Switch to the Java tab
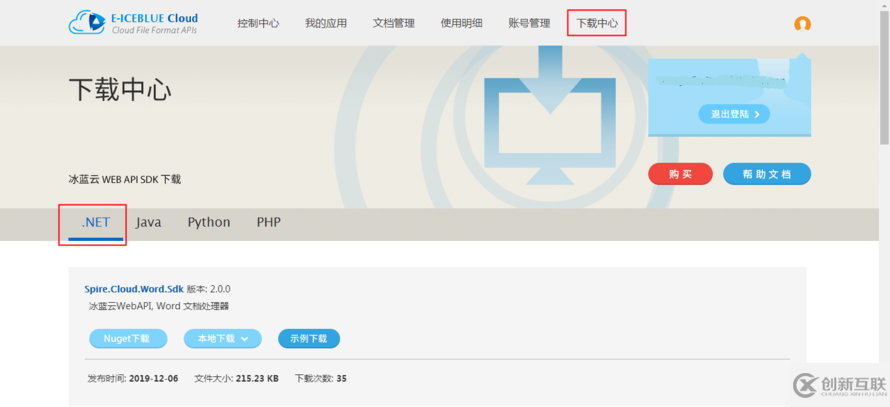Image resolution: width=890 pixels, height=407 pixels. pyautogui.click(x=148, y=223)
